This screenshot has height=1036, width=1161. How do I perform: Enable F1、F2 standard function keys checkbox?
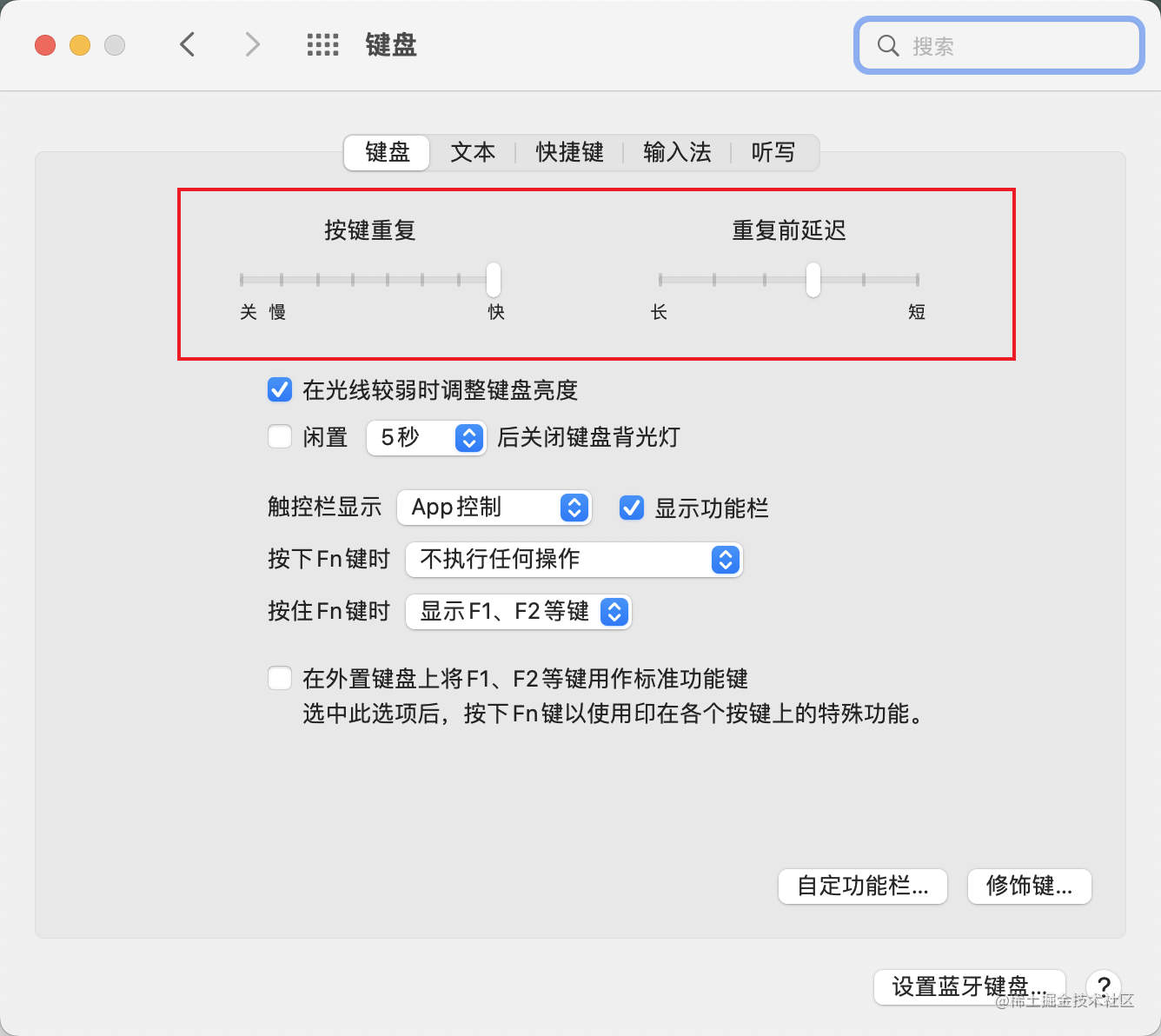click(x=280, y=678)
